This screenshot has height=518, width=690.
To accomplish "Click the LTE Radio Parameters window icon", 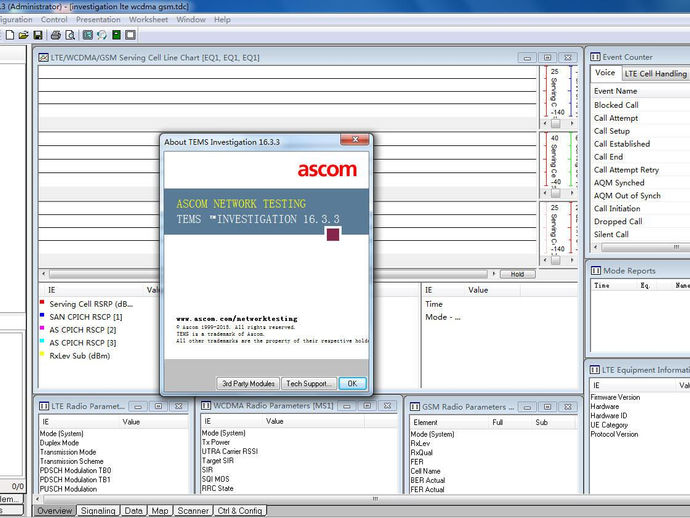I will point(44,406).
